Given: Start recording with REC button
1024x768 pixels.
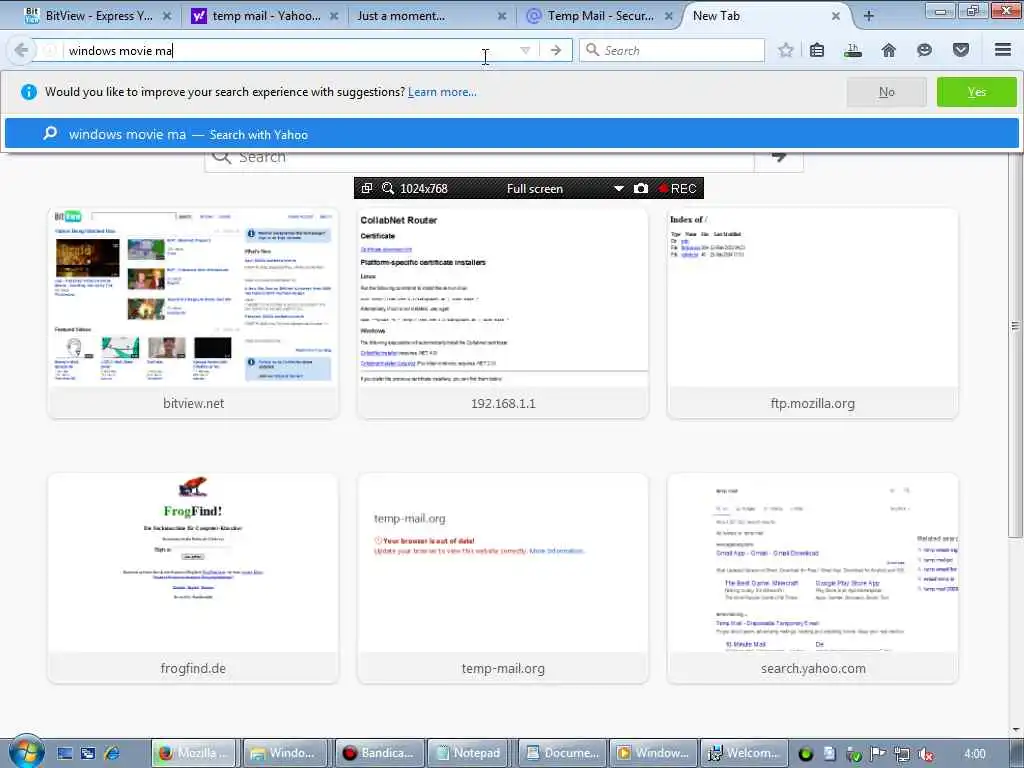Looking at the screenshot, I should click(678, 188).
